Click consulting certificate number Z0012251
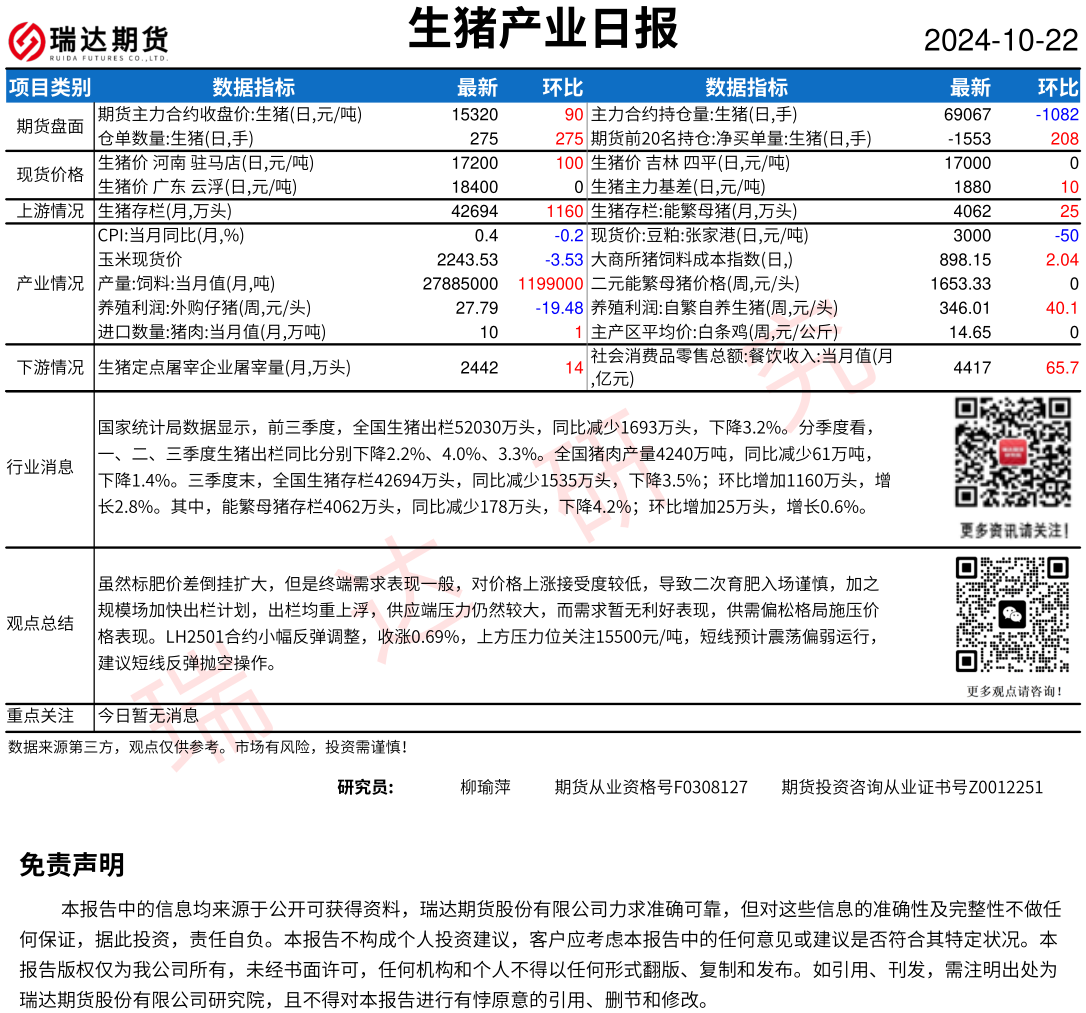Screen dimensions: 1086x1013 click(x=911, y=787)
